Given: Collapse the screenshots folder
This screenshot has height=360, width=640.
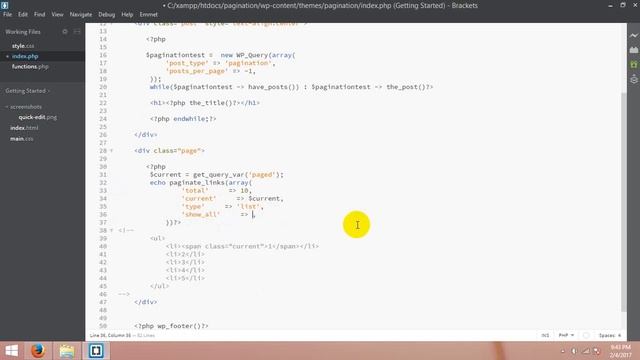Looking at the screenshot, I should [x=24, y=107].
